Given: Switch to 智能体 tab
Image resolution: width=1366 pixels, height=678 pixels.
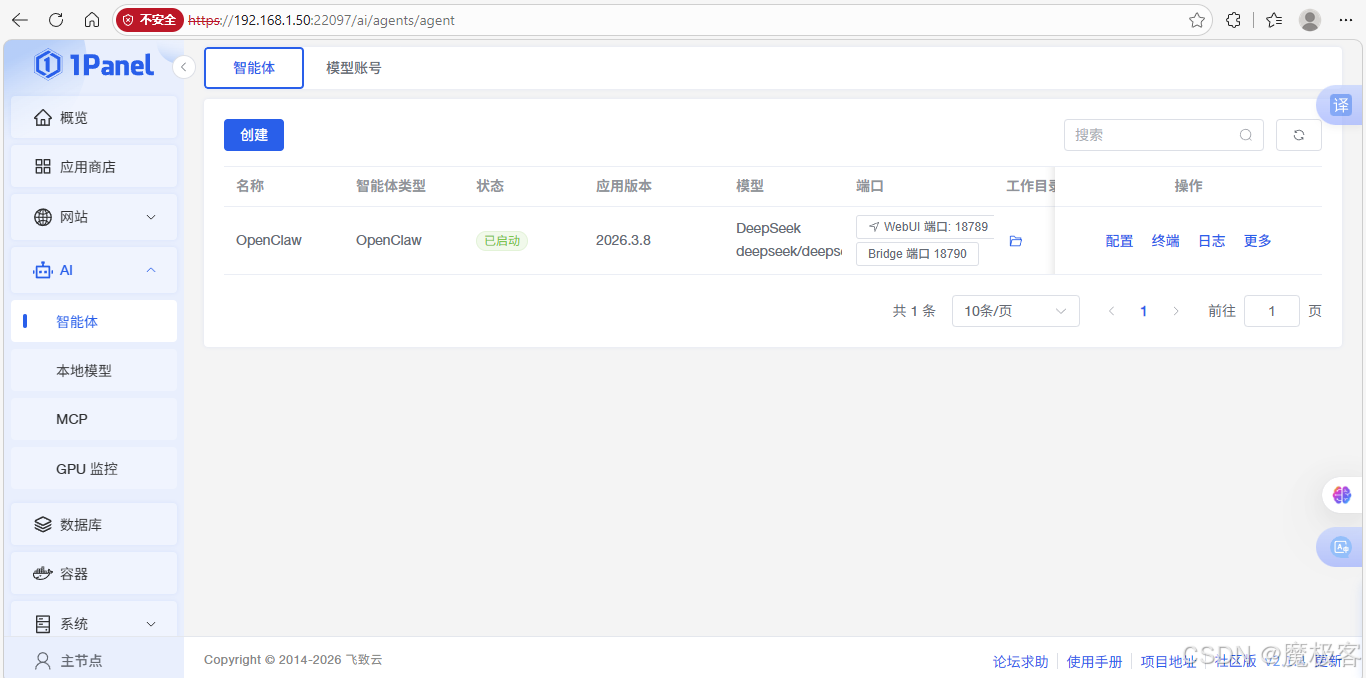Looking at the screenshot, I should 254,68.
